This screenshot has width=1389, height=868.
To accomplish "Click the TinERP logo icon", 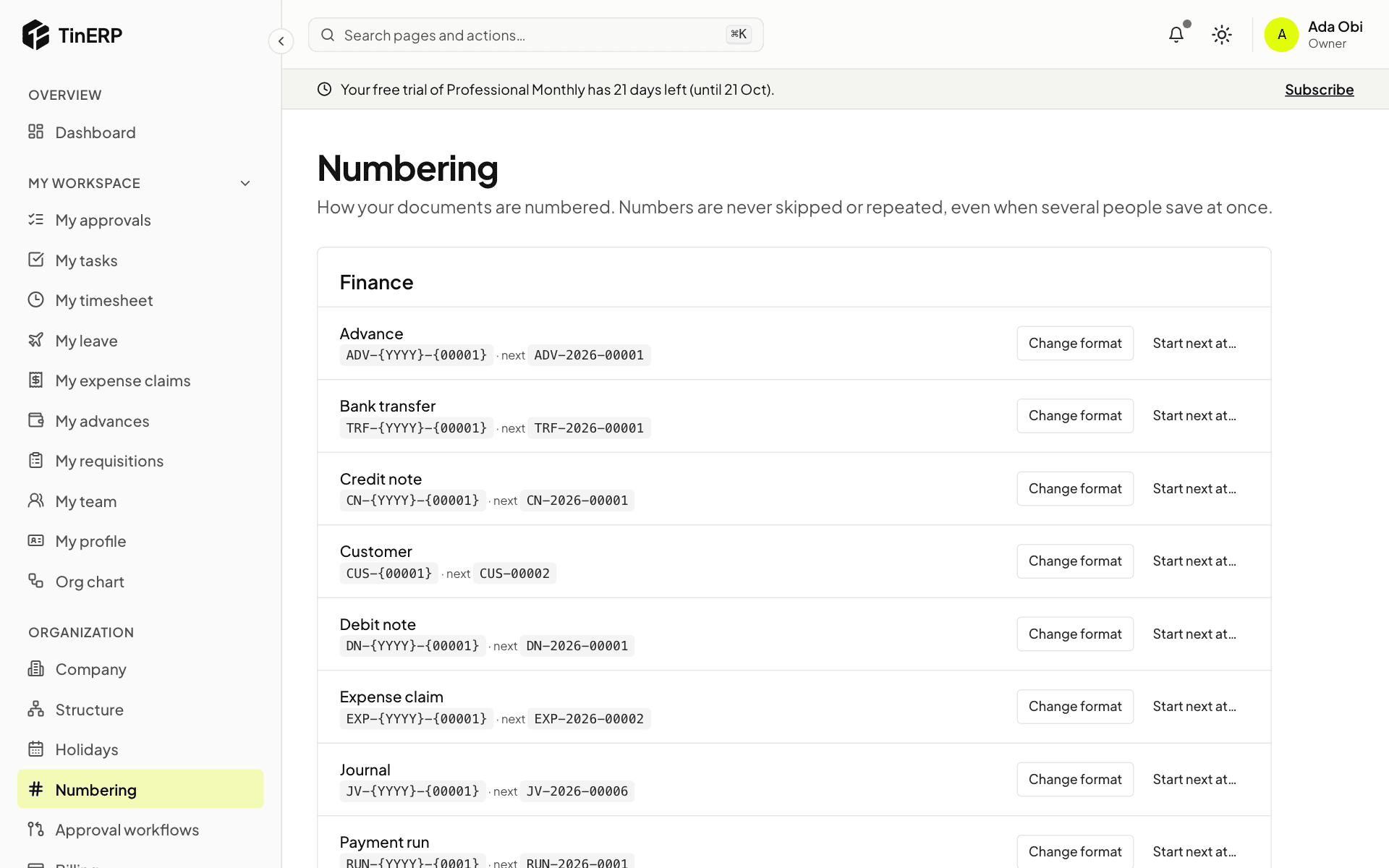I will pos(35,35).
